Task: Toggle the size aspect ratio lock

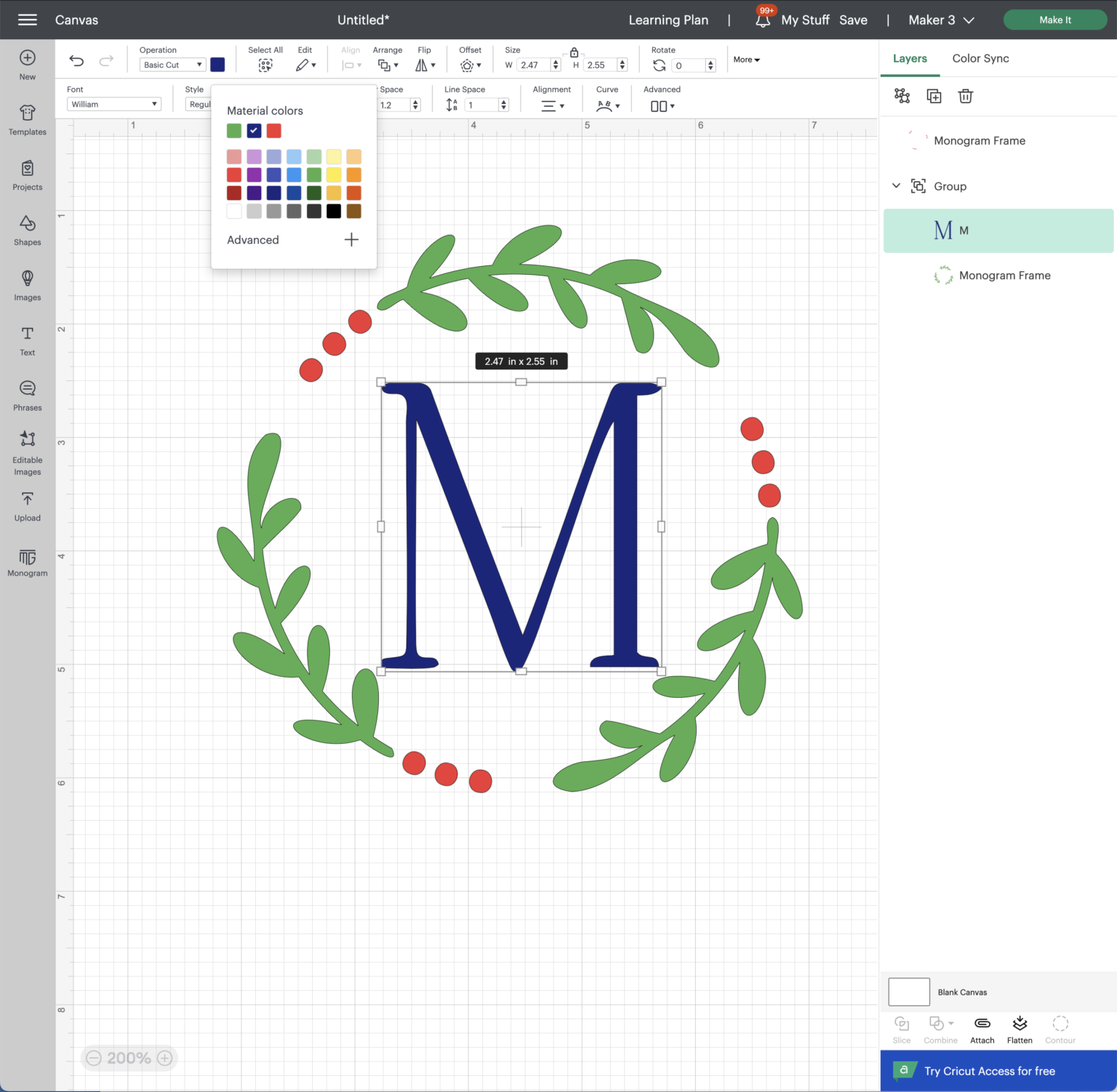Action: 574,52
